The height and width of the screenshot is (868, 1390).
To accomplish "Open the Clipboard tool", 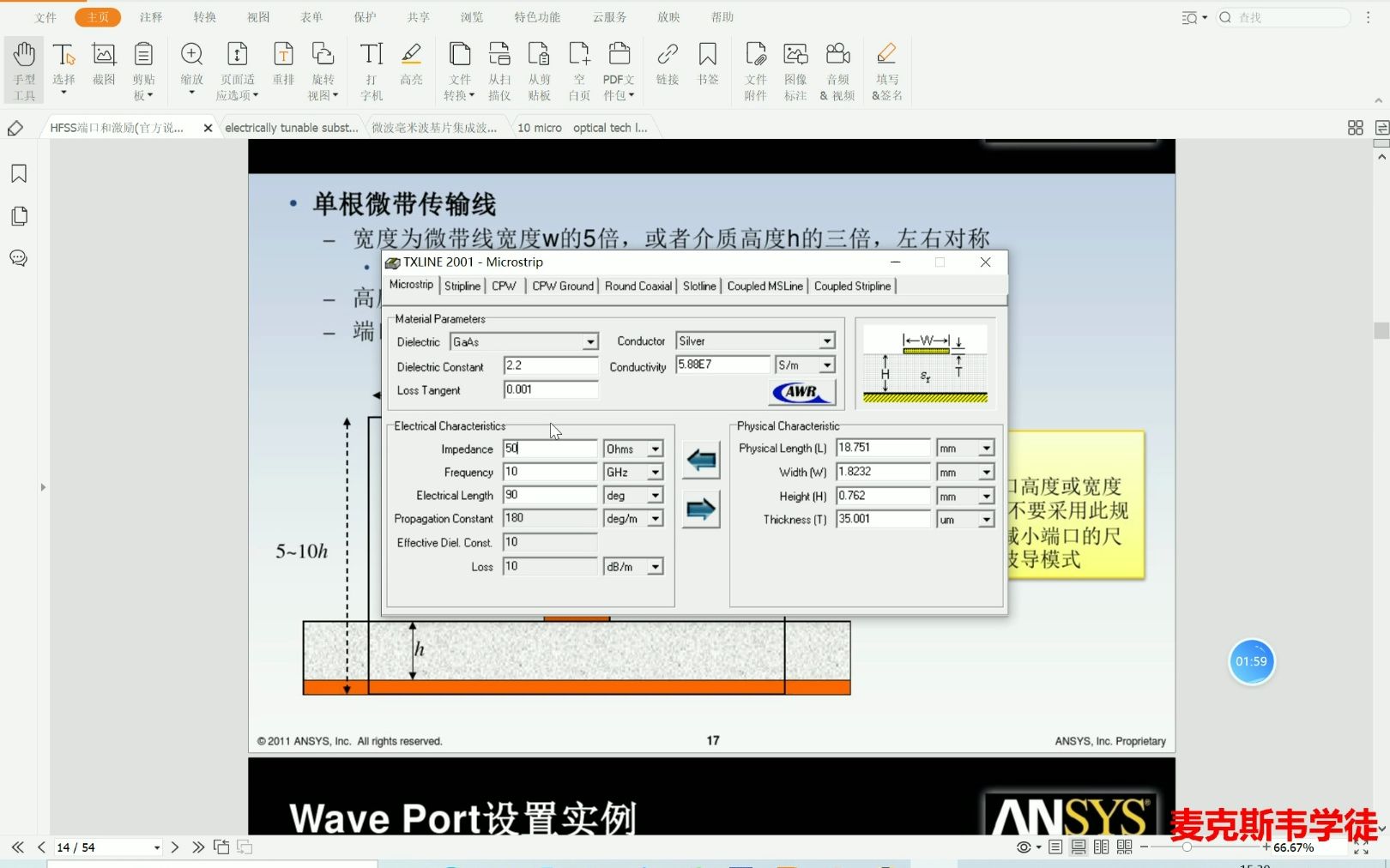I will [x=143, y=70].
